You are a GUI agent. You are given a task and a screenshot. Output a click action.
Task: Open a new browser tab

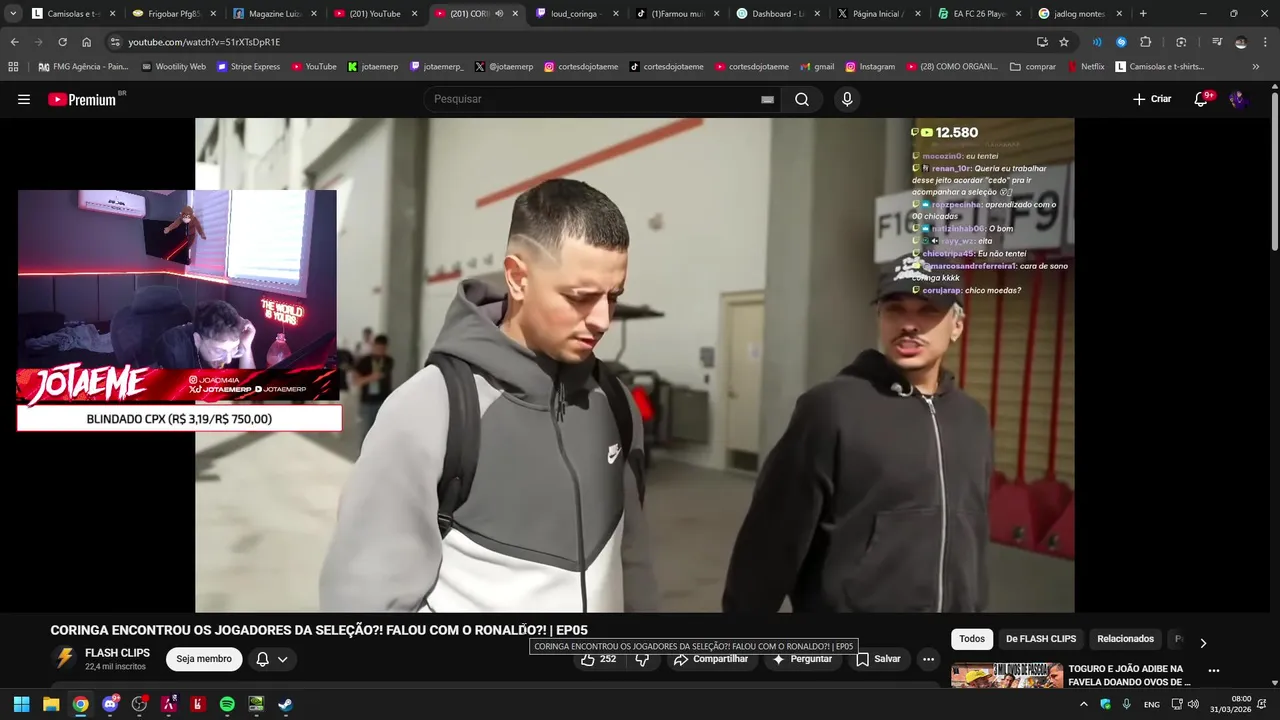click(x=1143, y=14)
